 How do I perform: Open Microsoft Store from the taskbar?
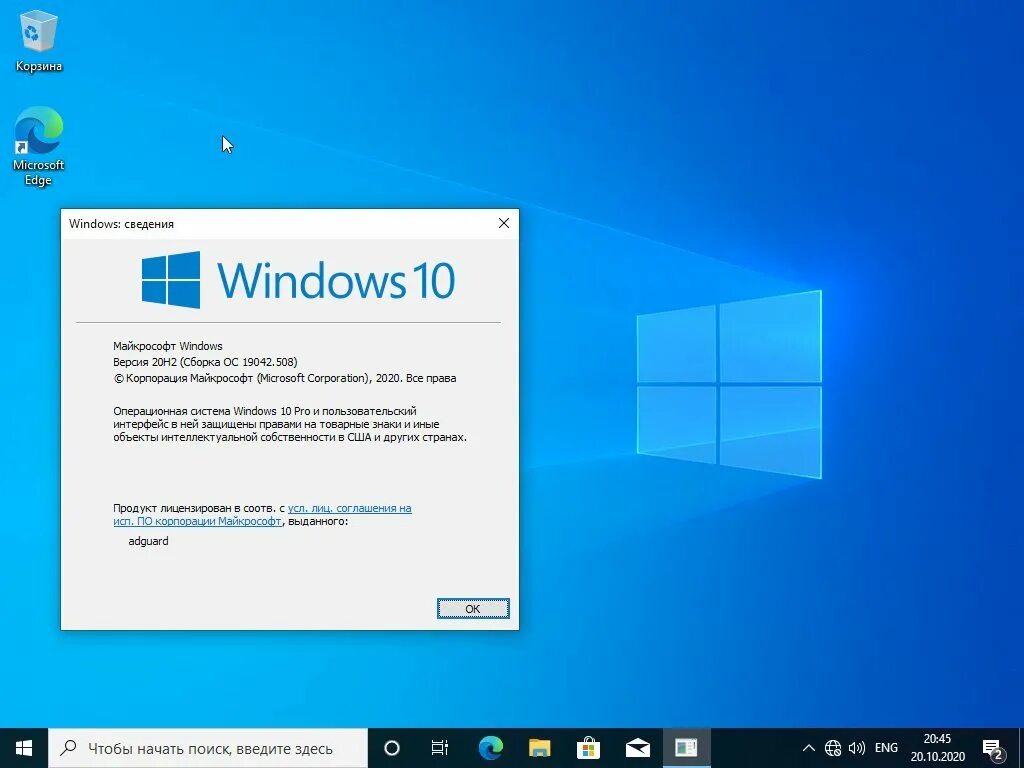click(588, 748)
